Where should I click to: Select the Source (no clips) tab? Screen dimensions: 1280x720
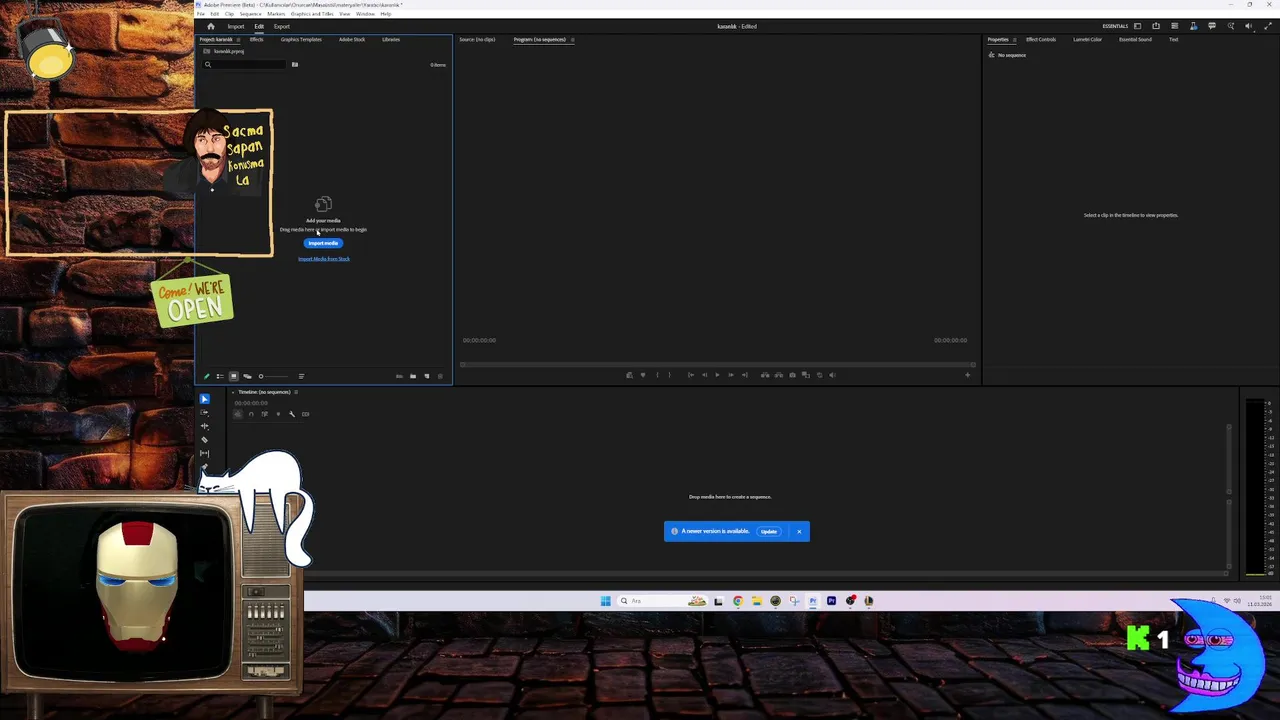pos(477,39)
